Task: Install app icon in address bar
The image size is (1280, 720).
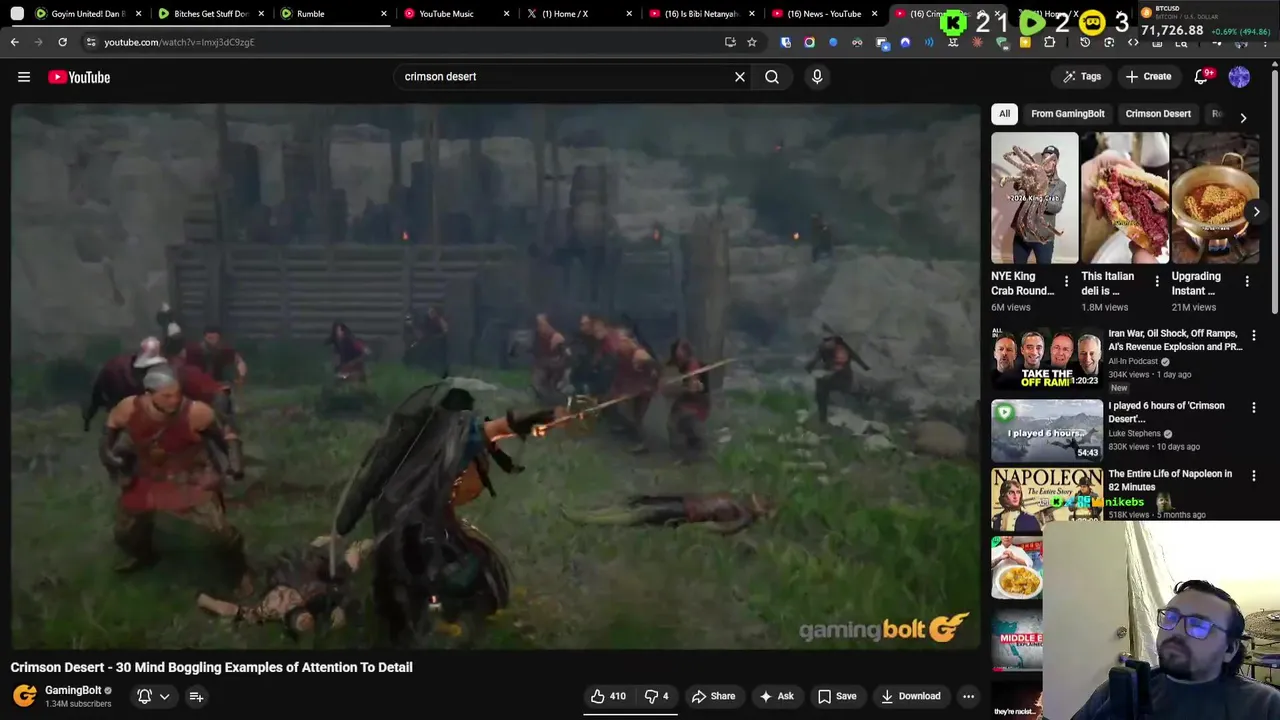Action: tap(730, 42)
